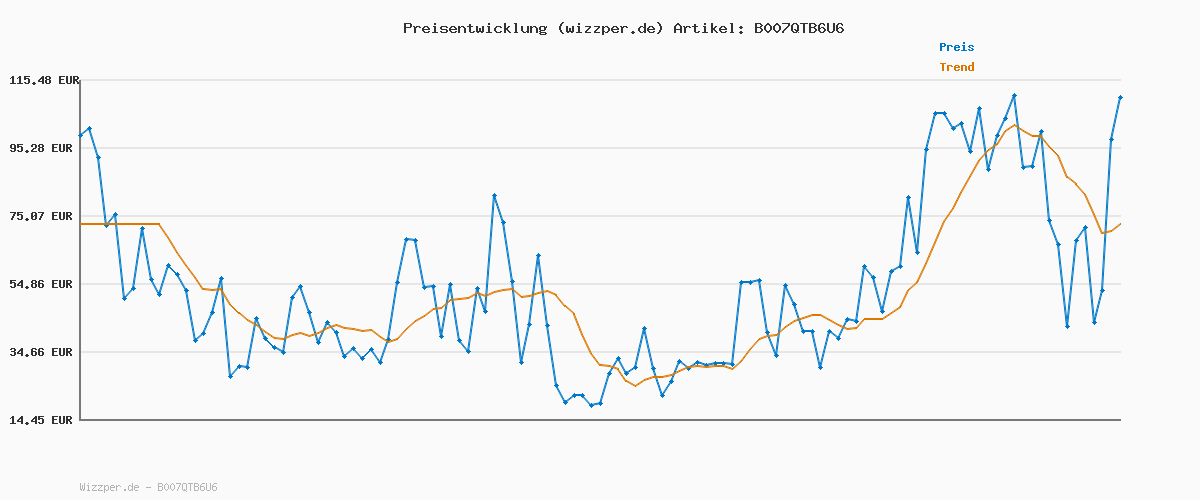
Task: Click the orange trend line's right end
Action: 1120,224
